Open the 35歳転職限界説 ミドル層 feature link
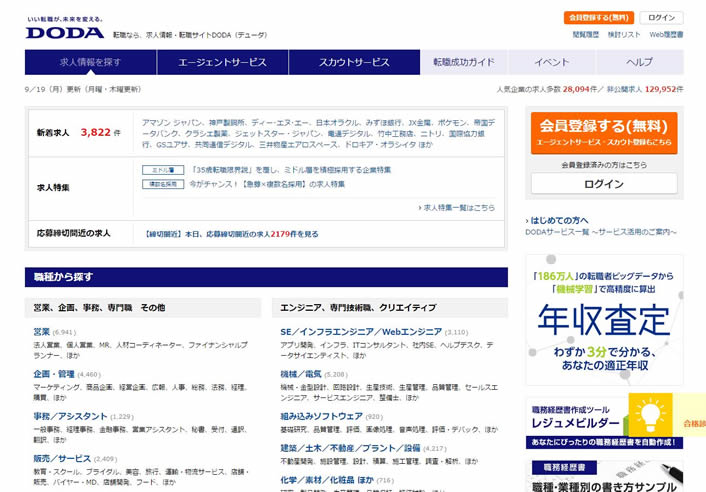The width and height of the screenshot is (706, 492). tap(290, 170)
